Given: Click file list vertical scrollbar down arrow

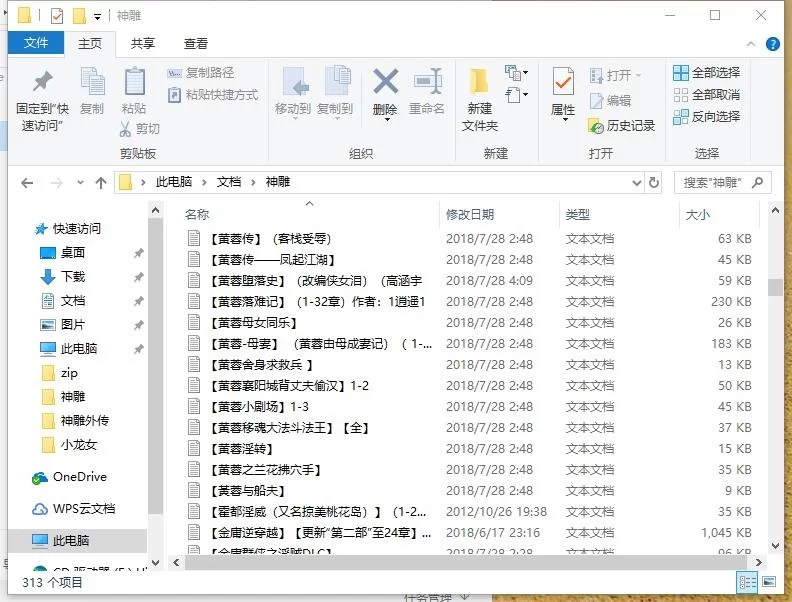Looking at the screenshot, I should coord(775,545).
